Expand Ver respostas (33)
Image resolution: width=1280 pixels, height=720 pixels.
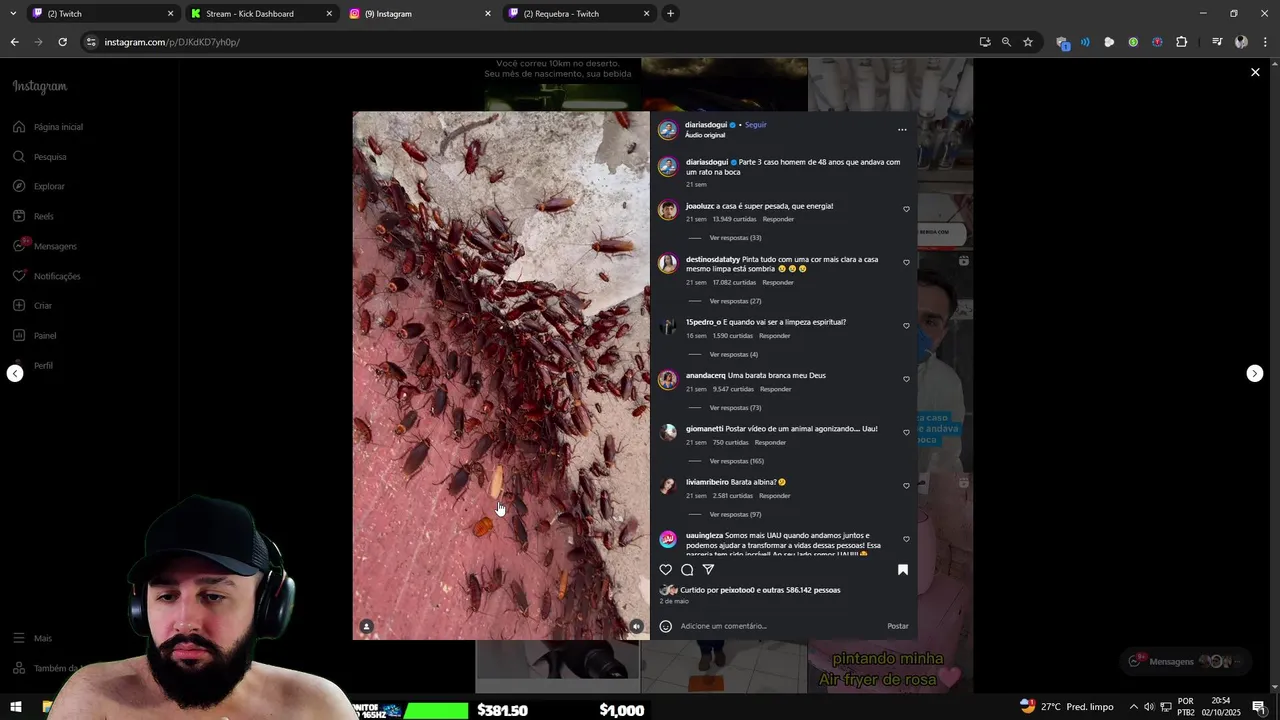point(735,238)
